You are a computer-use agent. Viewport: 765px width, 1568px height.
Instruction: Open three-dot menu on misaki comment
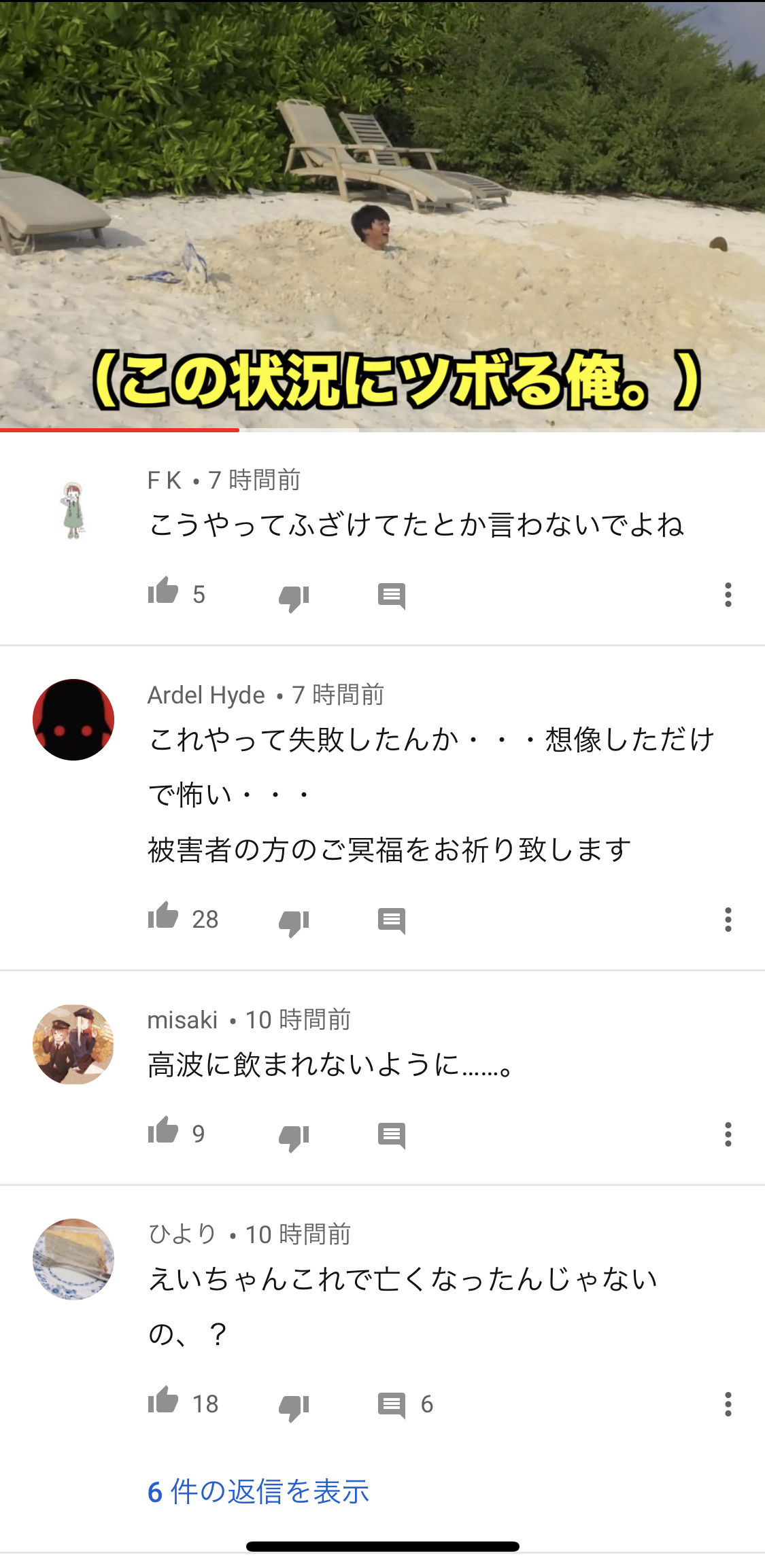[728, 1134]
